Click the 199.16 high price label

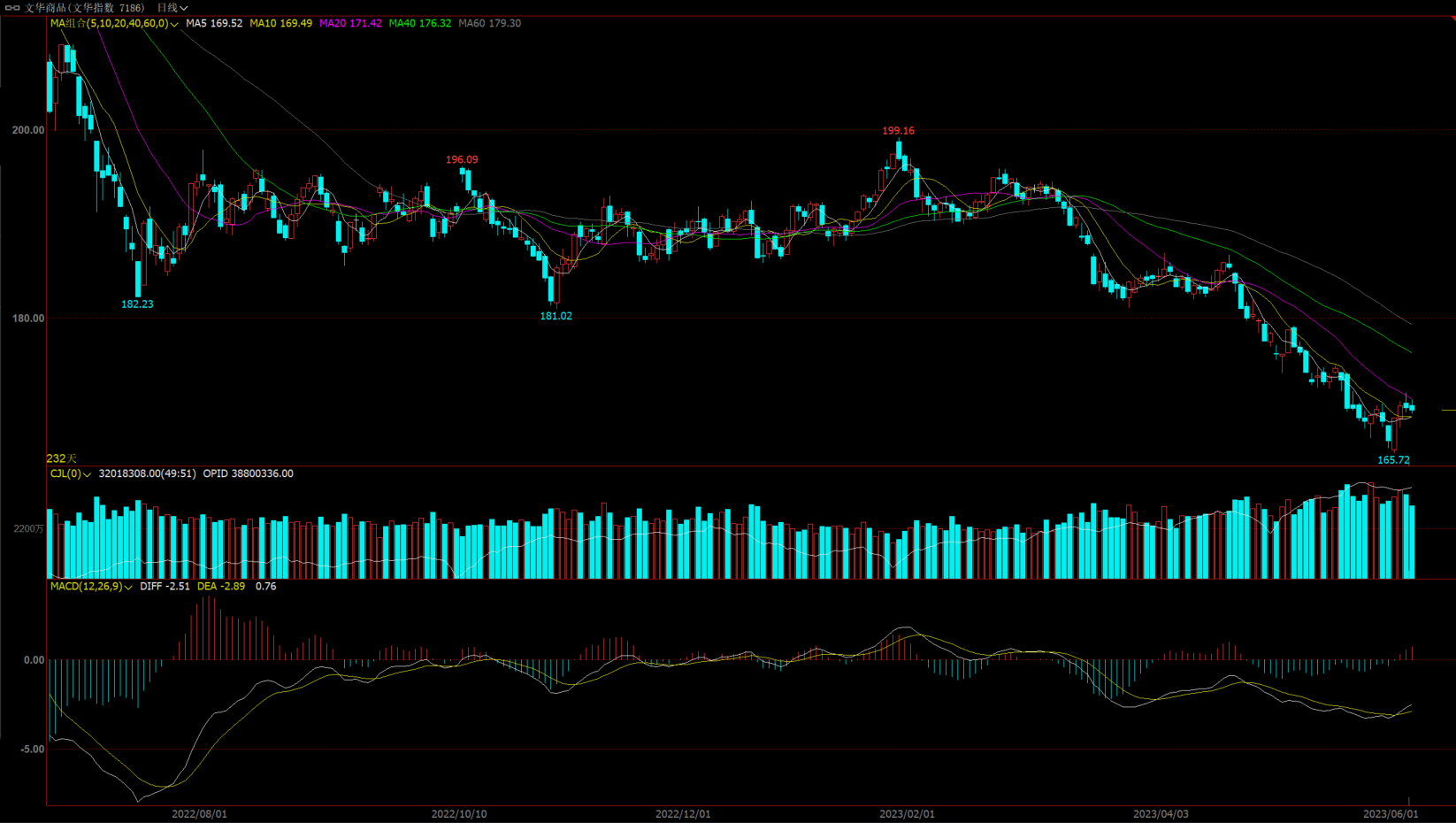898,130
